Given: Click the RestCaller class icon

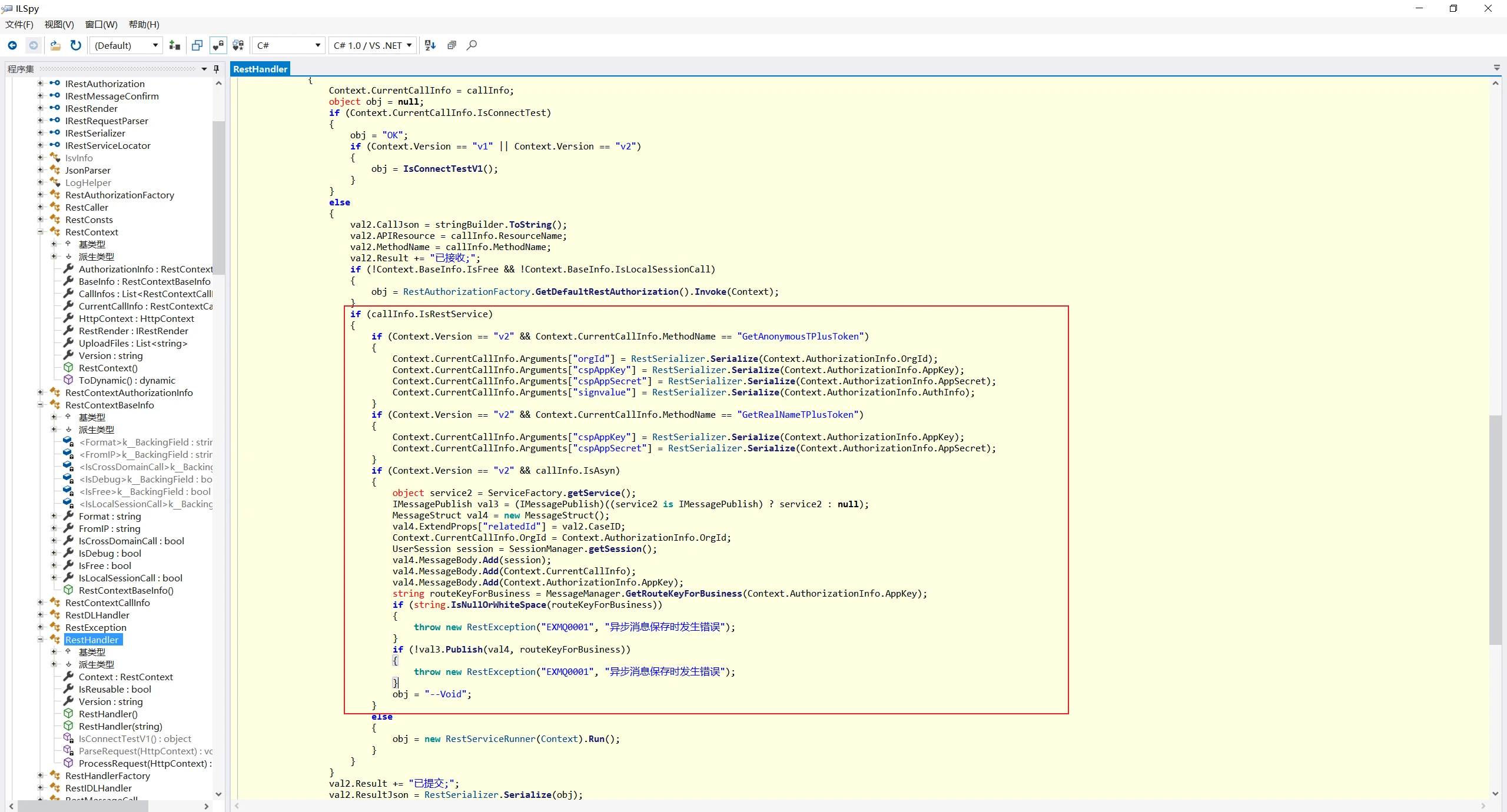Looking at the screenshot, I should [55, 207].
